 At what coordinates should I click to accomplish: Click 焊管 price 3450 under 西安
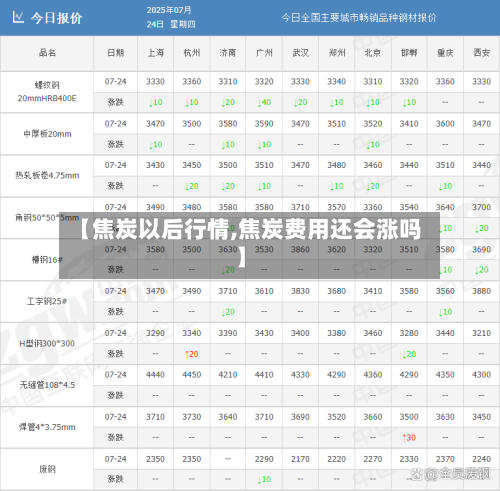(x=482, y=417)
